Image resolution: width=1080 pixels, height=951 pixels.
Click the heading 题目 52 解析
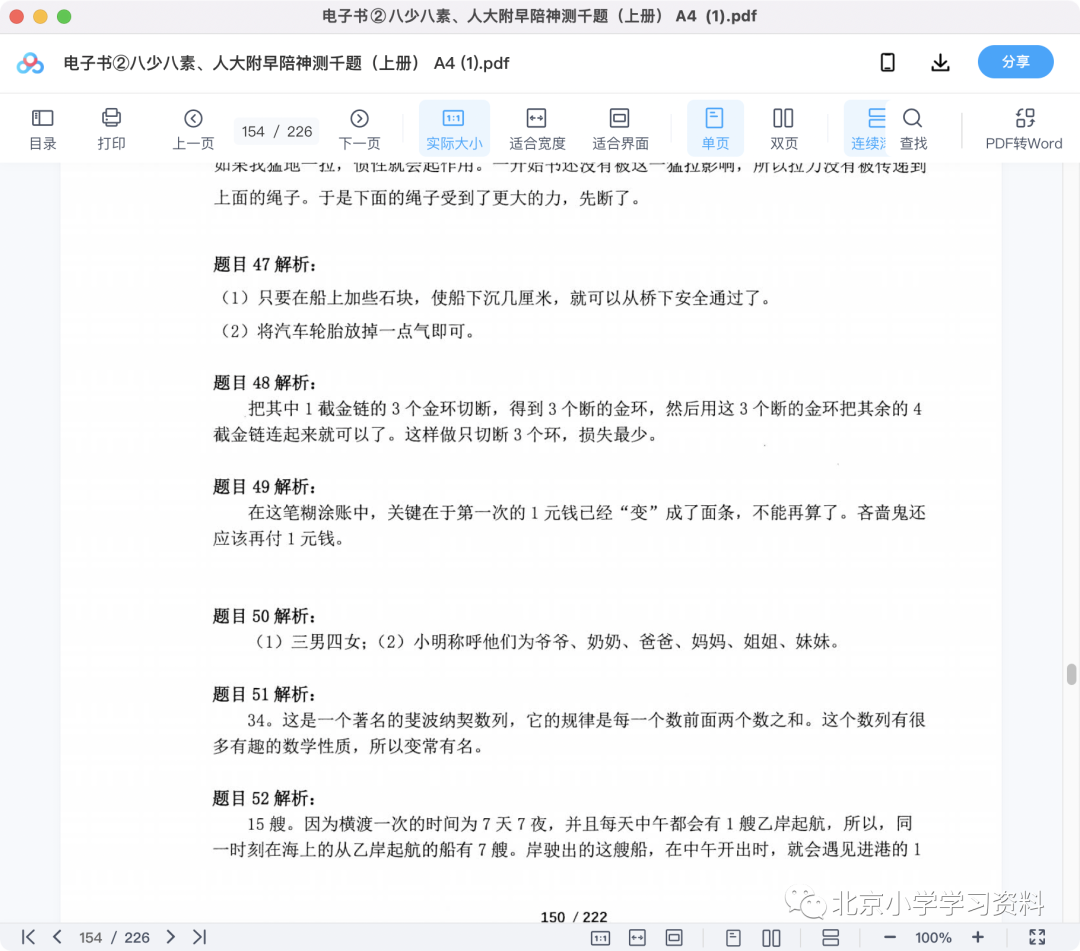pos(264,798)
